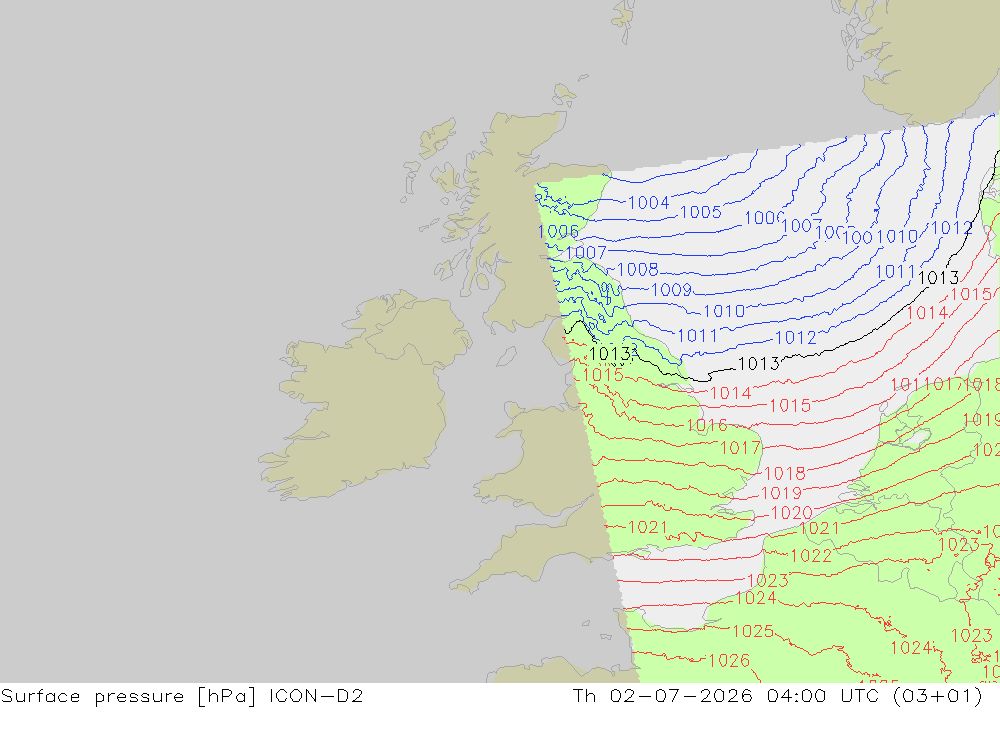Select the '1017' label on East Anglia coast

[740, 448]
